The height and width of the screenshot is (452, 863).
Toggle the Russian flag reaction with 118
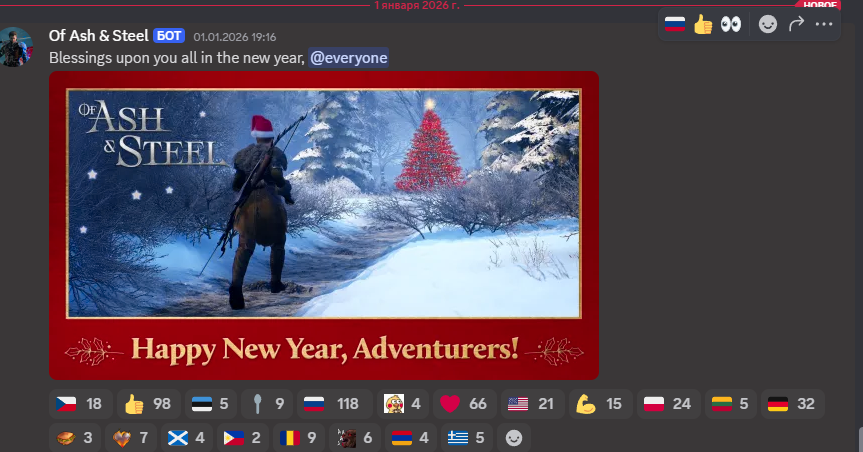point(335,404)
